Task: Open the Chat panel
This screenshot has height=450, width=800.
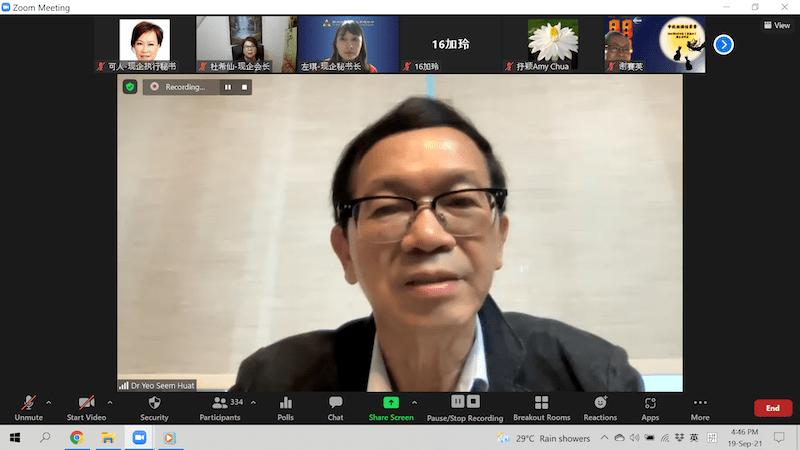Action: 335,407
